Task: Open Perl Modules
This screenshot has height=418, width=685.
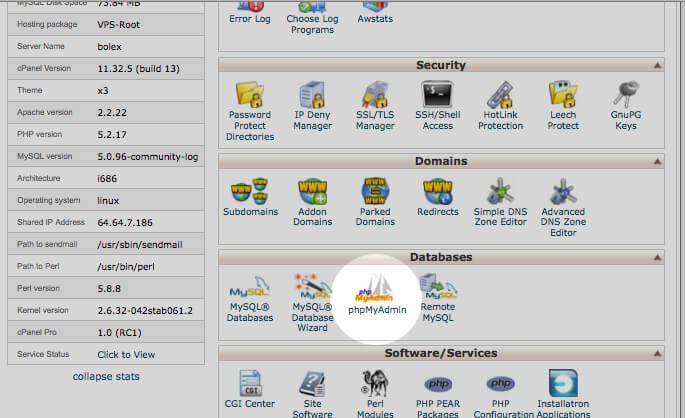Action: coord(375,394)
